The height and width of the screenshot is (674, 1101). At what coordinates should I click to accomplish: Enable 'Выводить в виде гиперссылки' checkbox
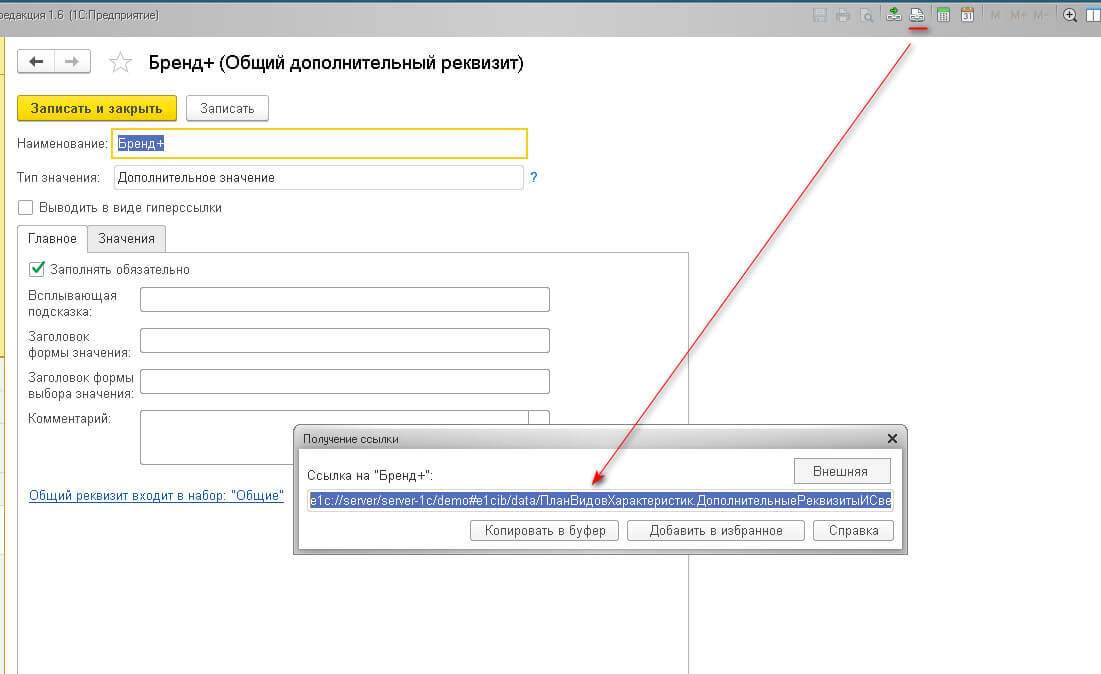(26, 208)
